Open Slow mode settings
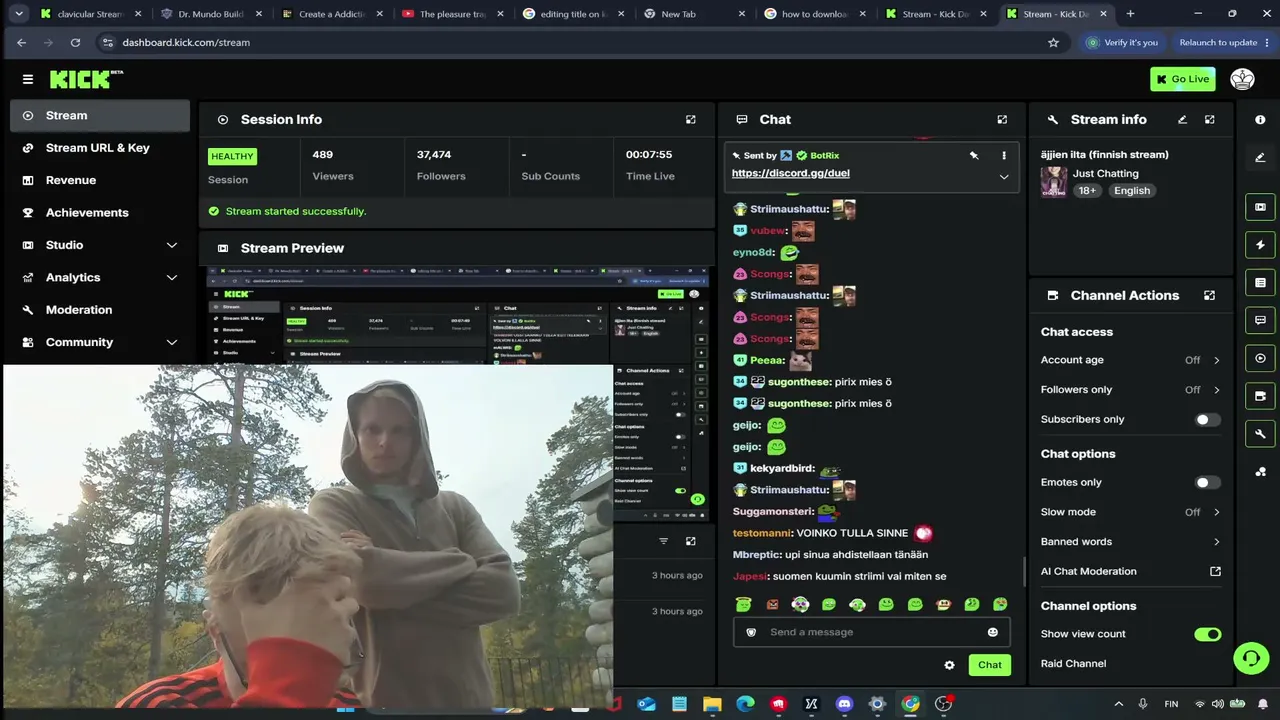 [x=1131, y=512]
